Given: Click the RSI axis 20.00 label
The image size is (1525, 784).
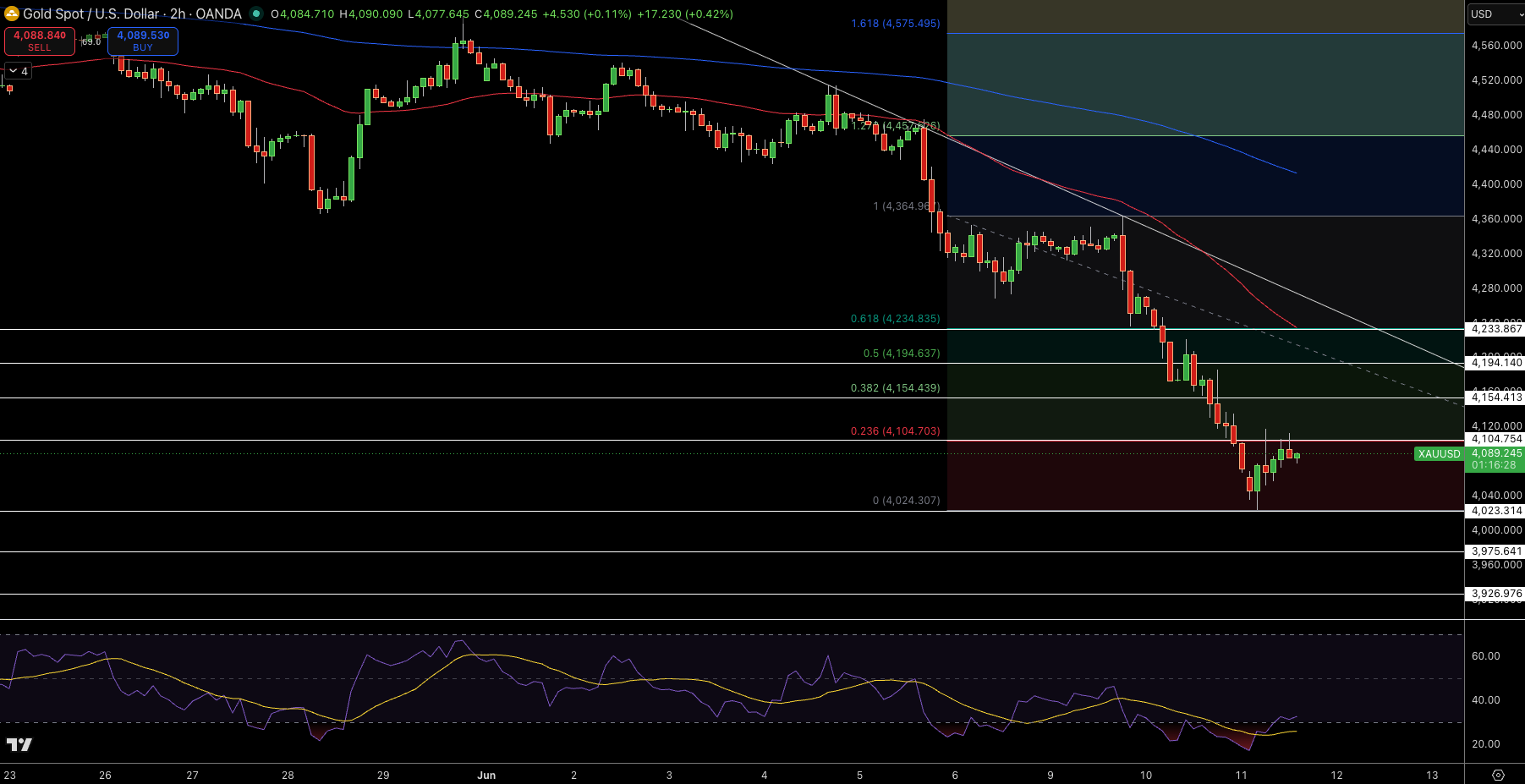Looking at the screenshot, I should coord(1486,744).
